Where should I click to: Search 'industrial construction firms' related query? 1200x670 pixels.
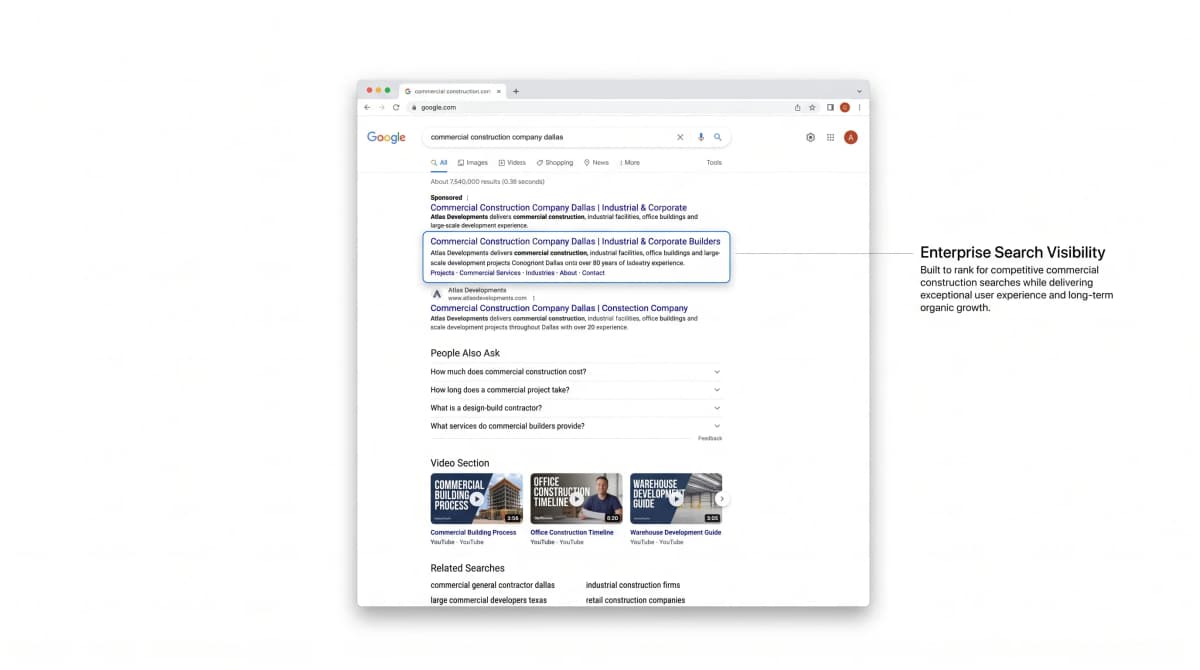(633, 585)
